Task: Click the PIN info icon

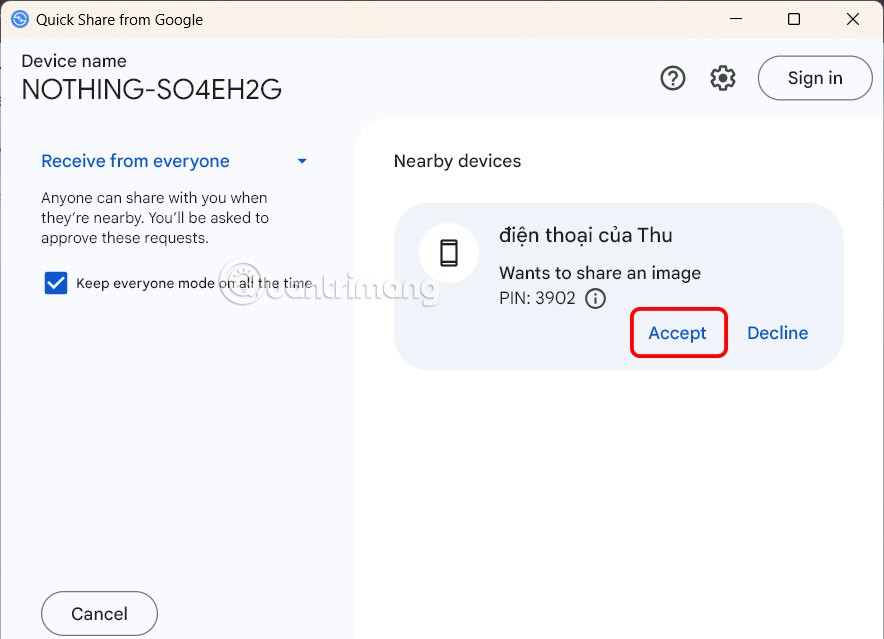Action: tap(595, 298)
